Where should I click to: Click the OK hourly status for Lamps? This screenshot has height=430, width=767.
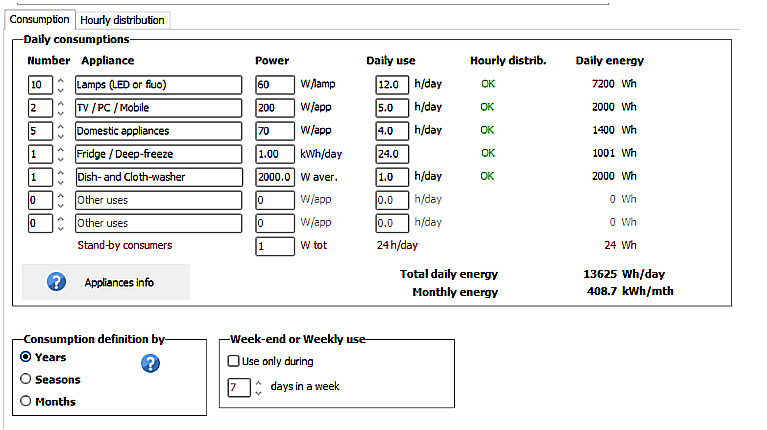pyautogui.click(x=488, y=84)
